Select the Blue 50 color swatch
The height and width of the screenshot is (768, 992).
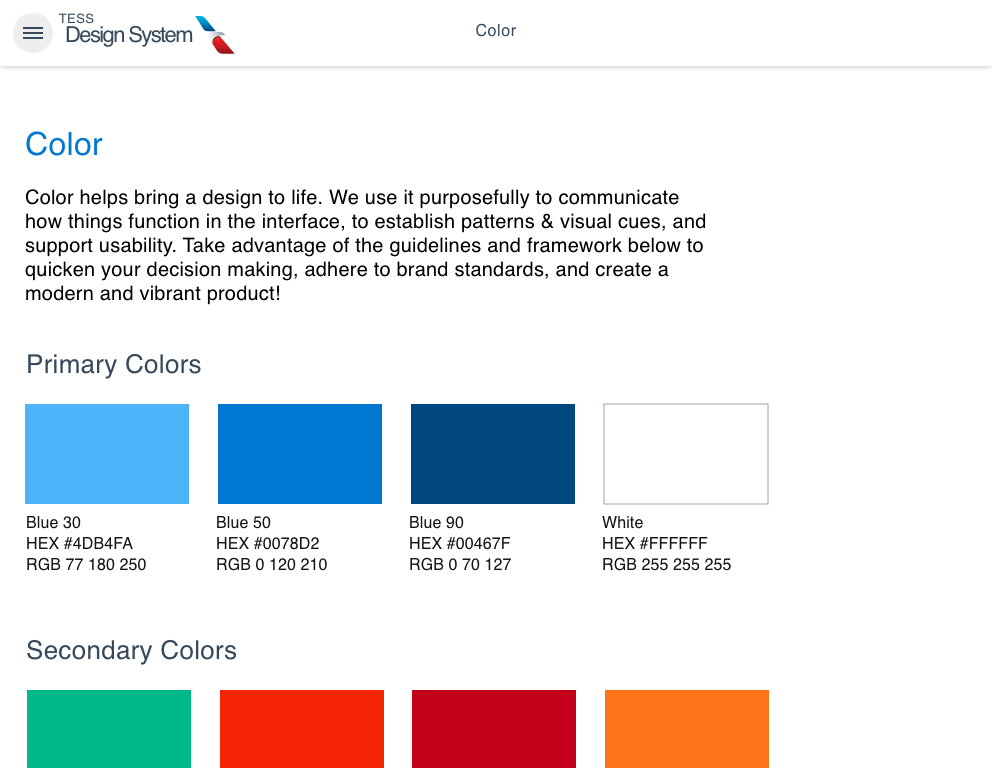(300, 453)
